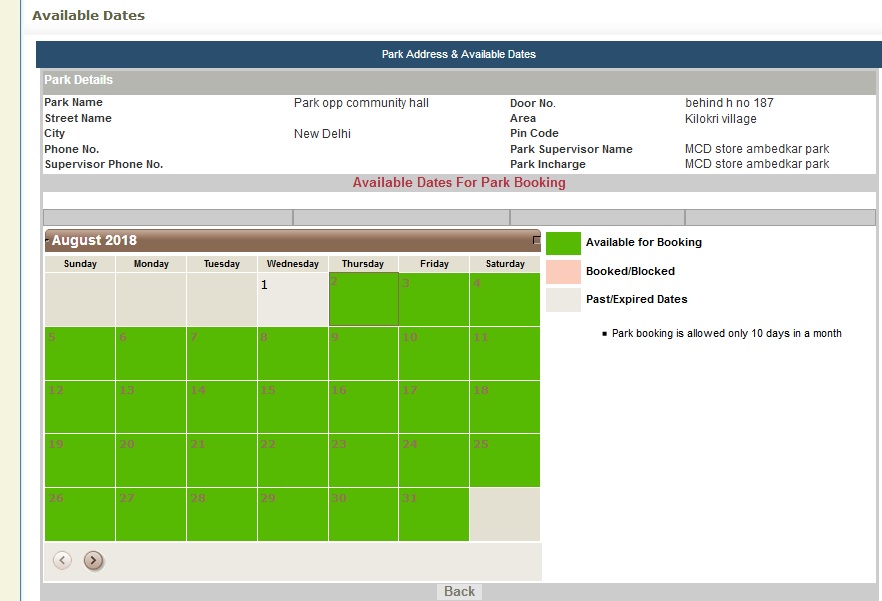Click green Available for Booking swatch

pyautogui.click(x=563, y=243)
